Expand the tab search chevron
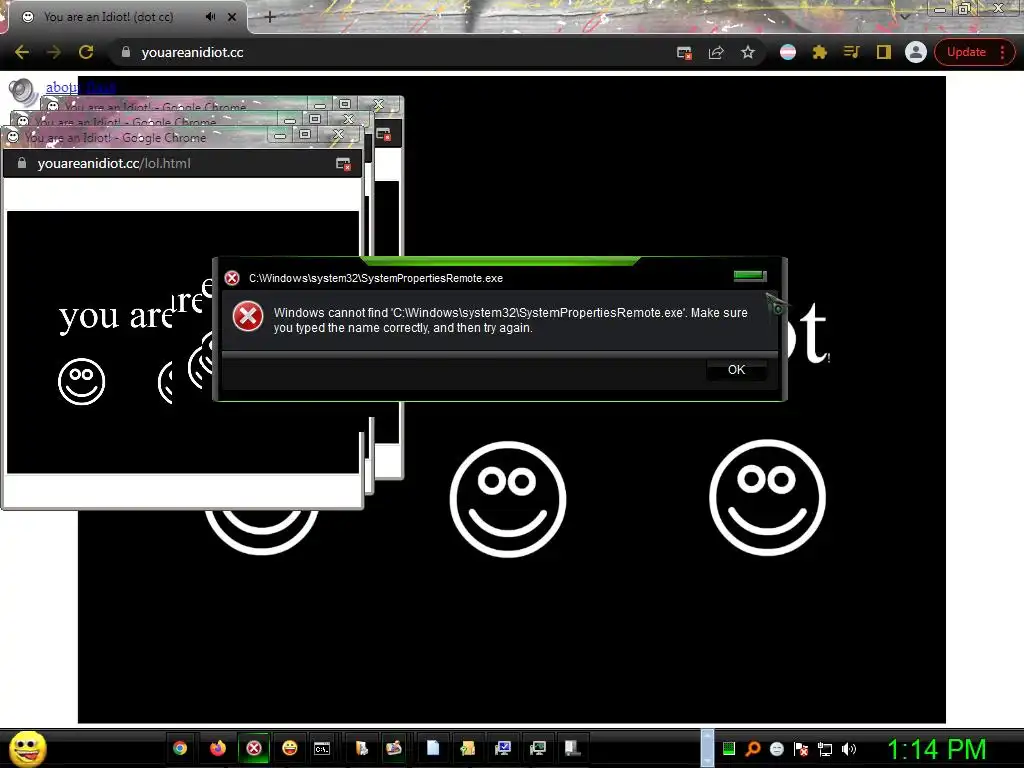 coord(905,16)
